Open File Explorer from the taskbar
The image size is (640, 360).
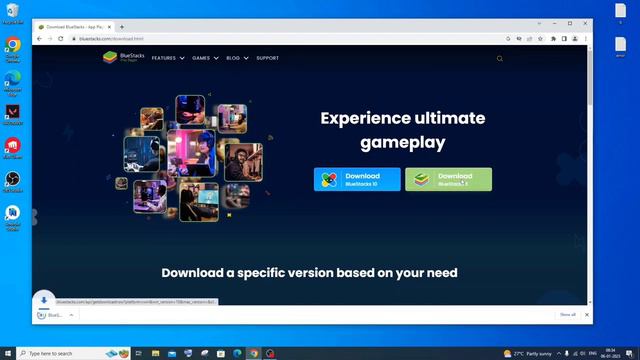pos(156,353)
